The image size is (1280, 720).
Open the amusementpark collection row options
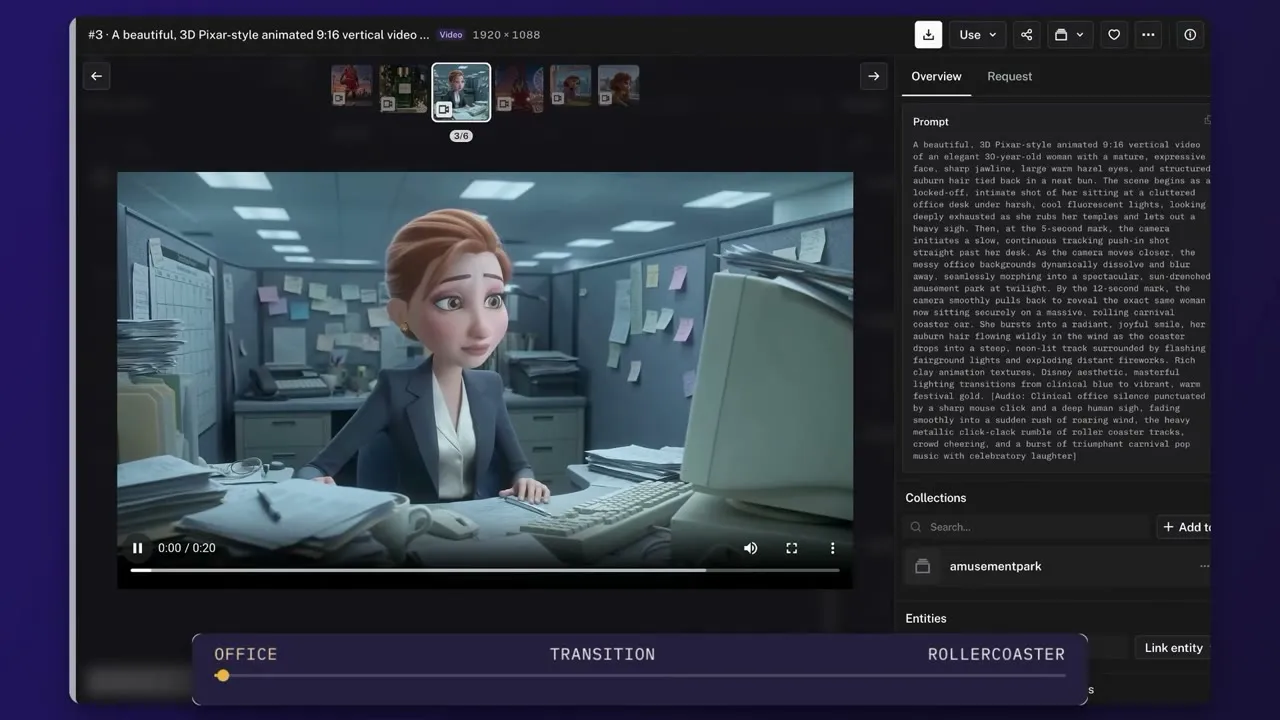1204,566
